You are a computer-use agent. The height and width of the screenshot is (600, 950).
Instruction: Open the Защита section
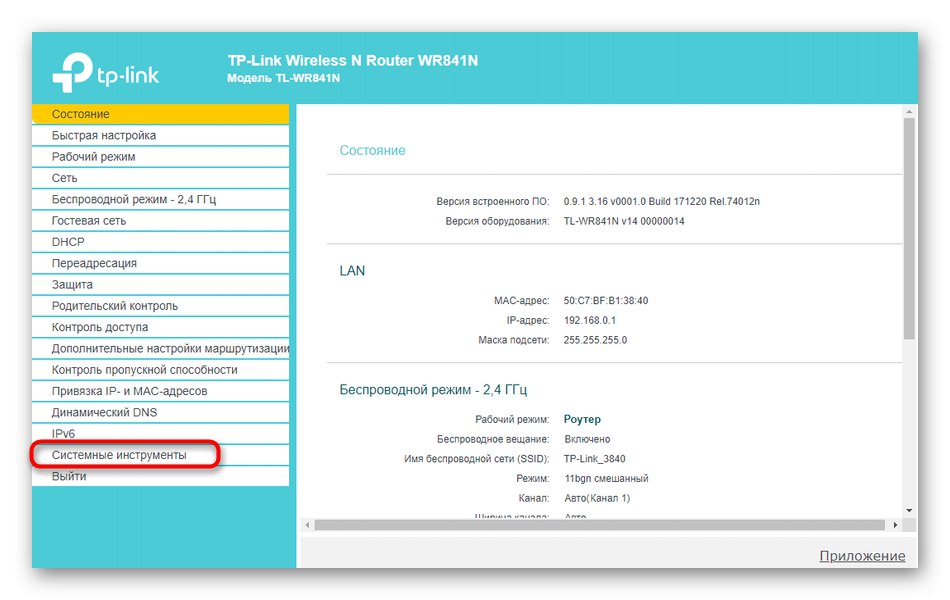coord(161,284)
